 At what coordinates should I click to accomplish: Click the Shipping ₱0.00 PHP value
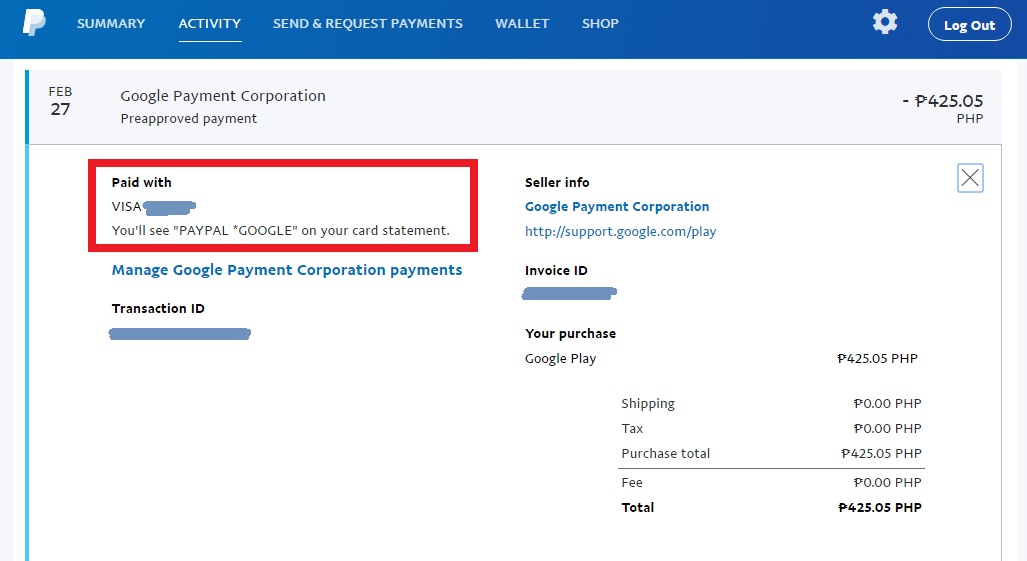tap(887, 403)
